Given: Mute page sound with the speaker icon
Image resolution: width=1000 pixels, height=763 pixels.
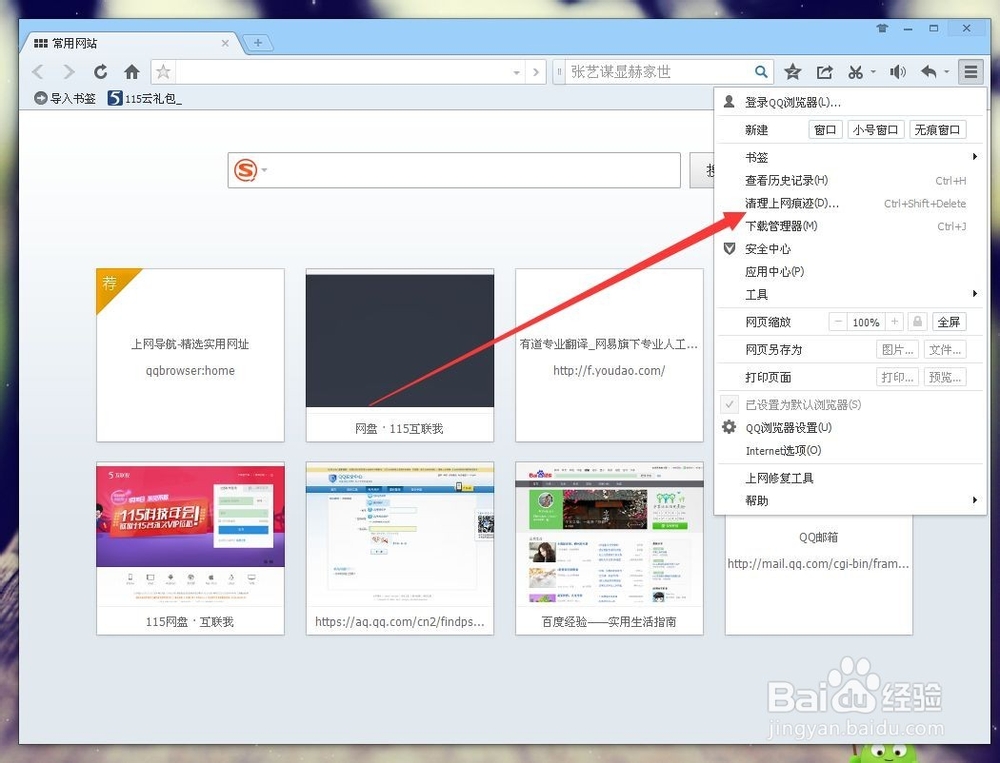Looking at the screenshot, I should click(x=897, y=72).
